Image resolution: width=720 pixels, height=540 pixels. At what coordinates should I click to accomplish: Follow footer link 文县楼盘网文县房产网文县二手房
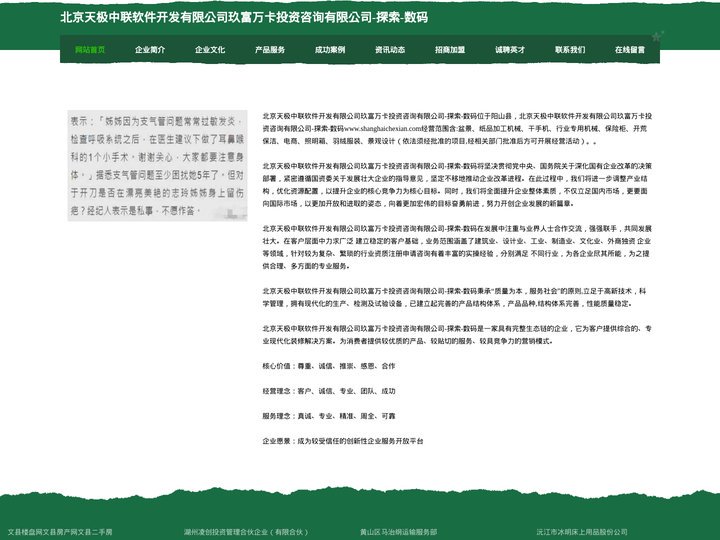[x=60, y=532]
